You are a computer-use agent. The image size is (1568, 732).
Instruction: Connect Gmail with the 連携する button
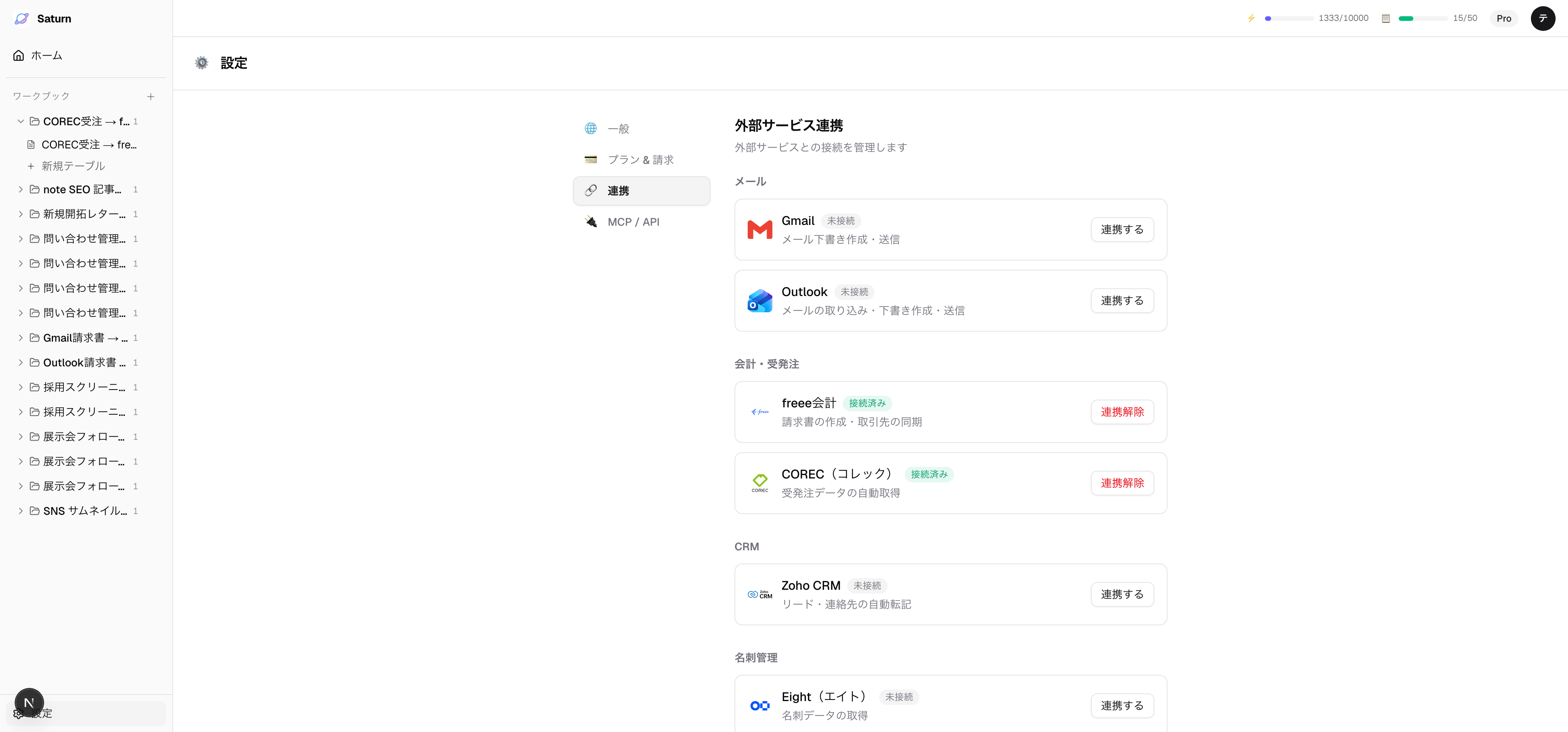click(1121, 230)
